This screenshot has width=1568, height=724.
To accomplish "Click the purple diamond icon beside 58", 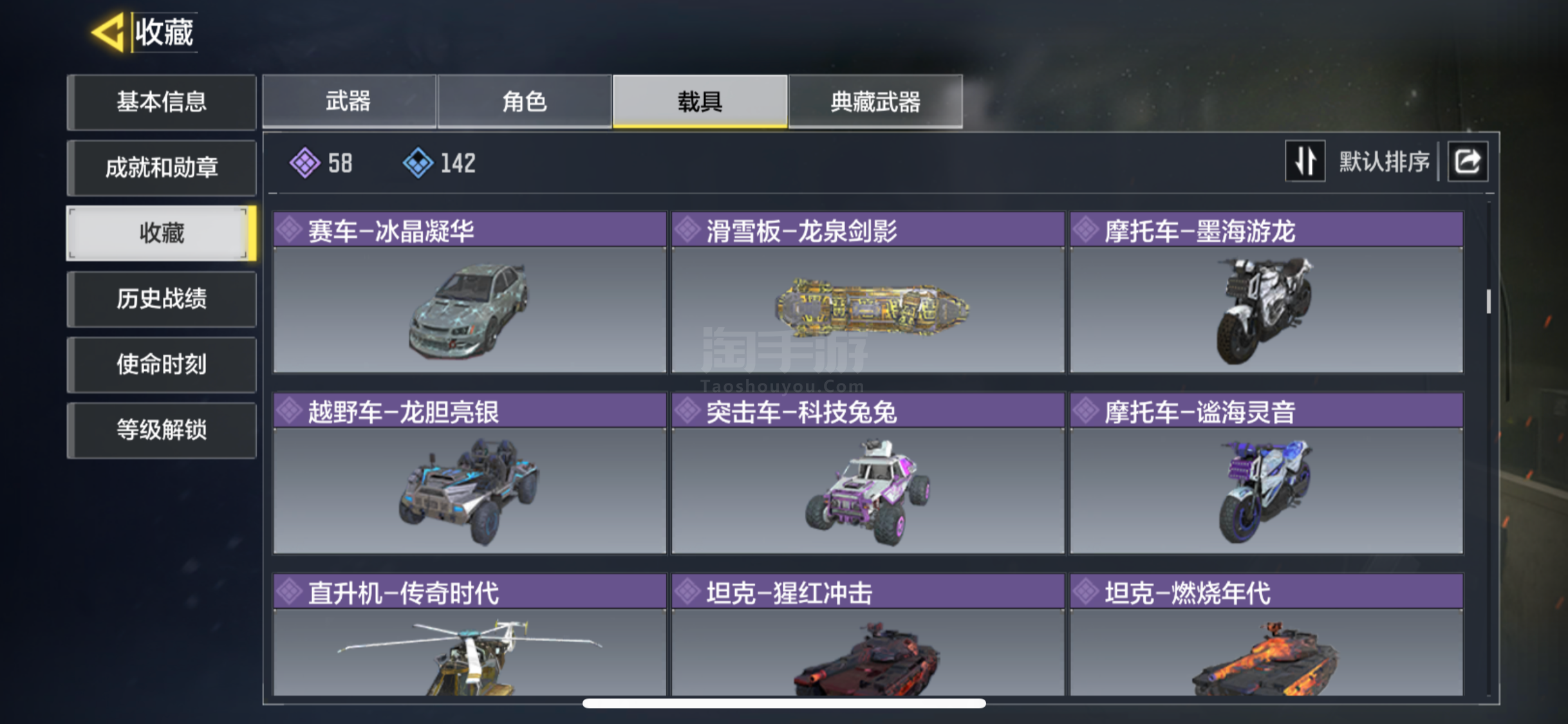I will pos(305,163).
